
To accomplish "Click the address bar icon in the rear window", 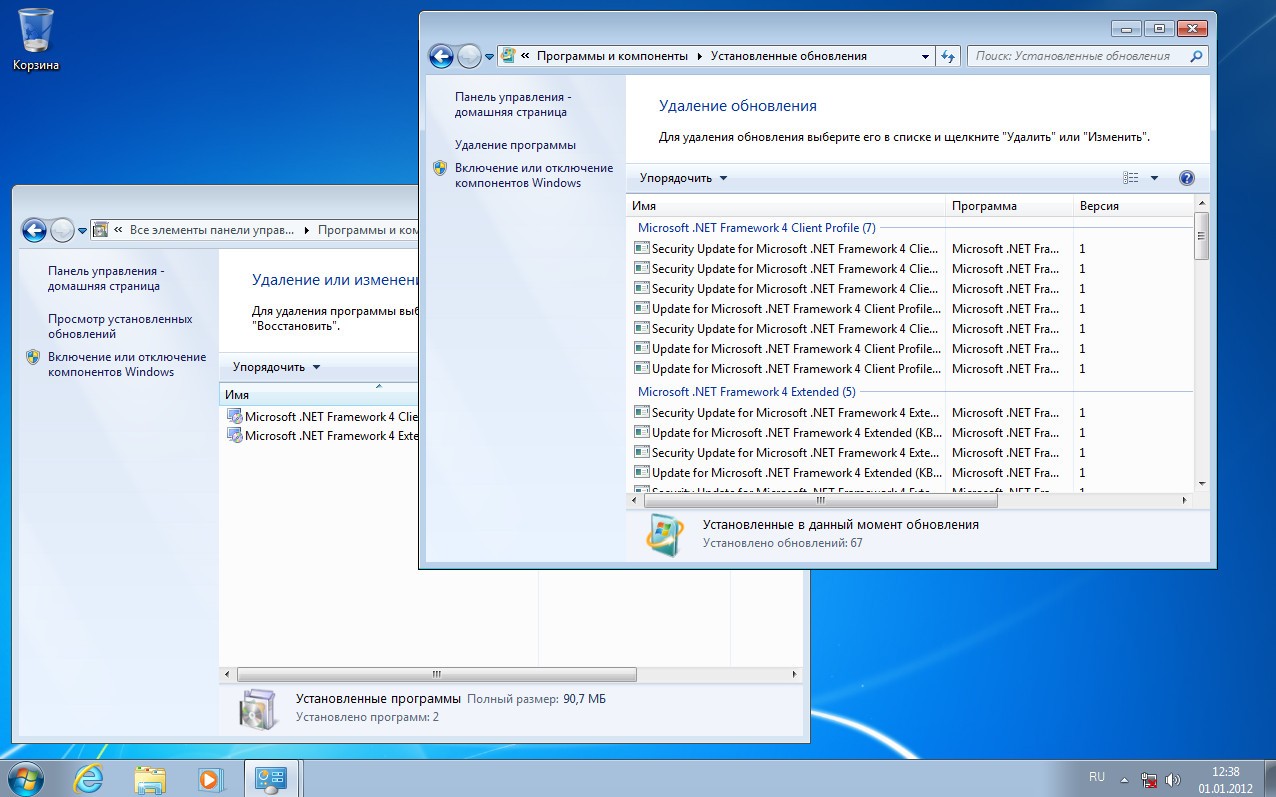I will 101,230.
